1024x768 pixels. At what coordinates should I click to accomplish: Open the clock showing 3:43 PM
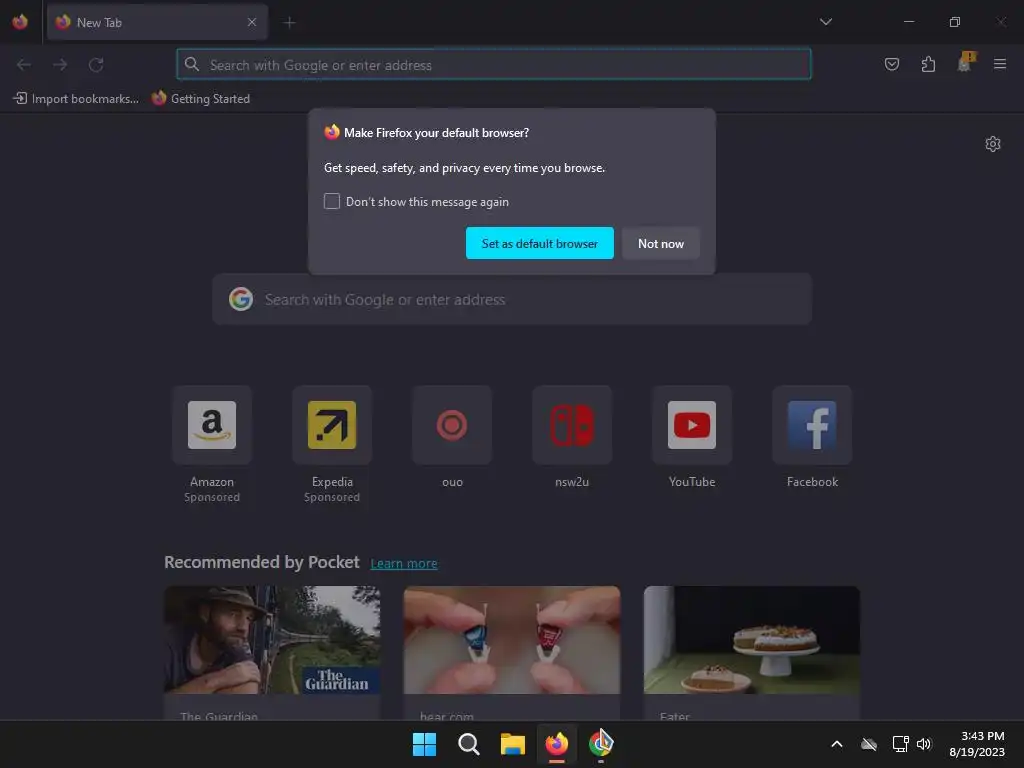pos(977,744)
